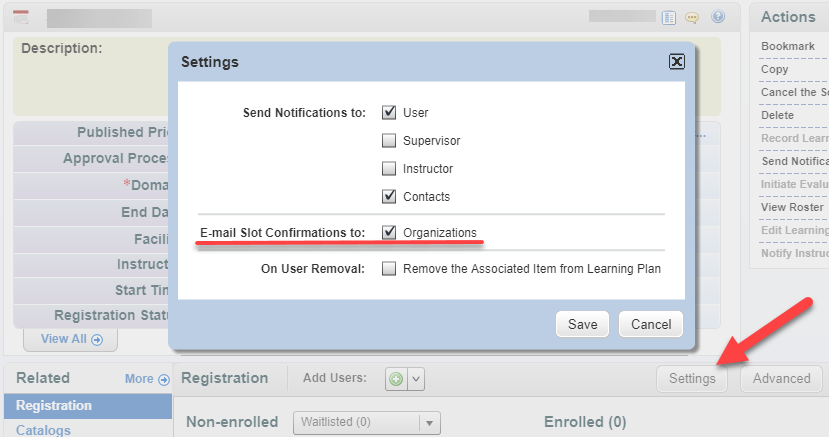The width and height of the screenshot is (829, 437).
Task: Open the help question mark icon
Action: [x=717, y=17]
